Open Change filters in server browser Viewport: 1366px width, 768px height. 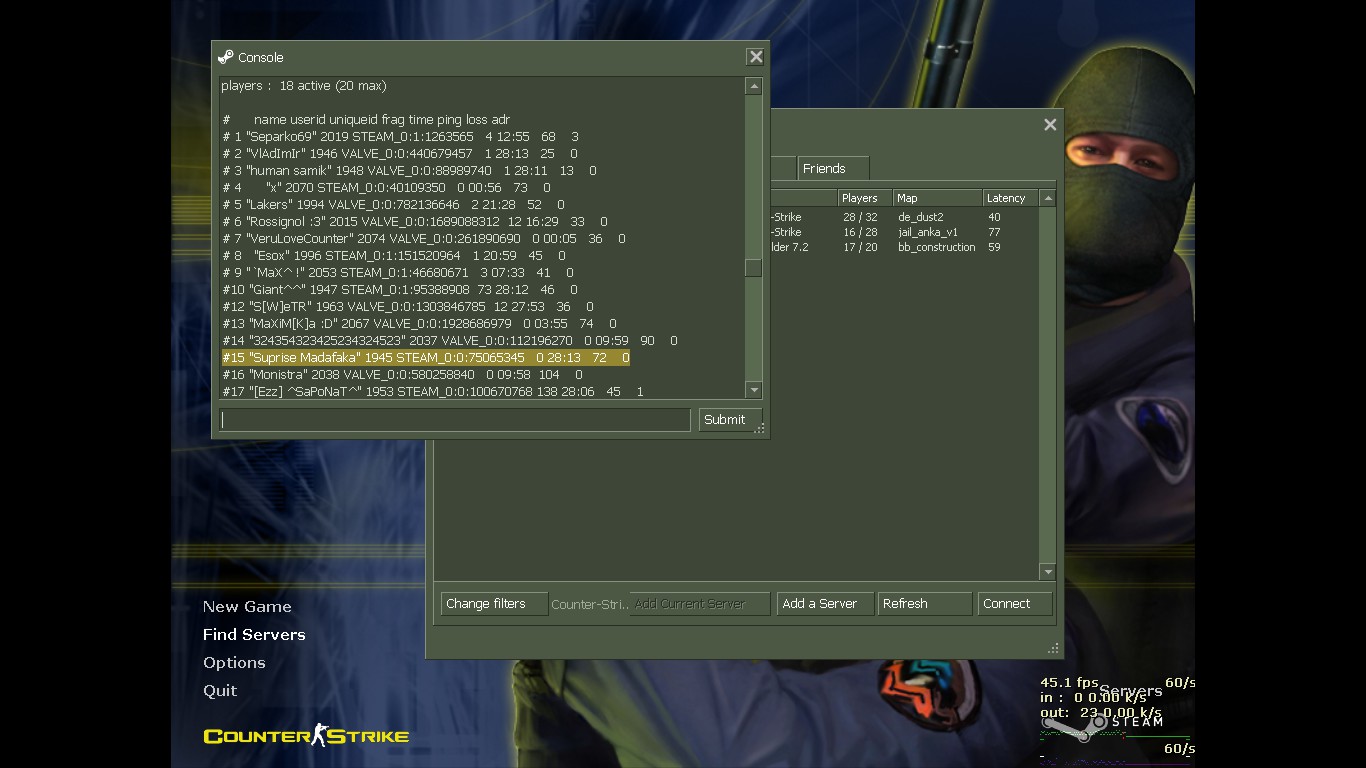point(494,604)
